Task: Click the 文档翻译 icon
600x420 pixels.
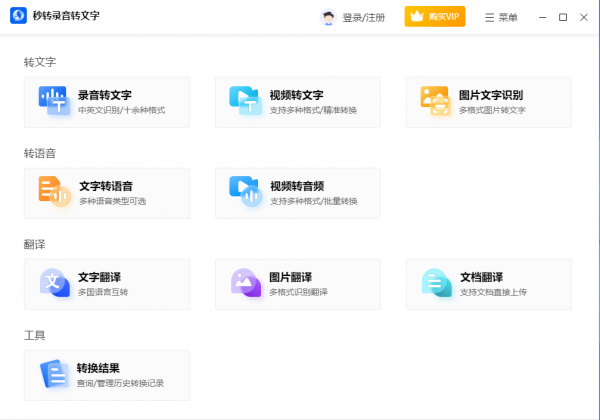Action: coord(435,282)
